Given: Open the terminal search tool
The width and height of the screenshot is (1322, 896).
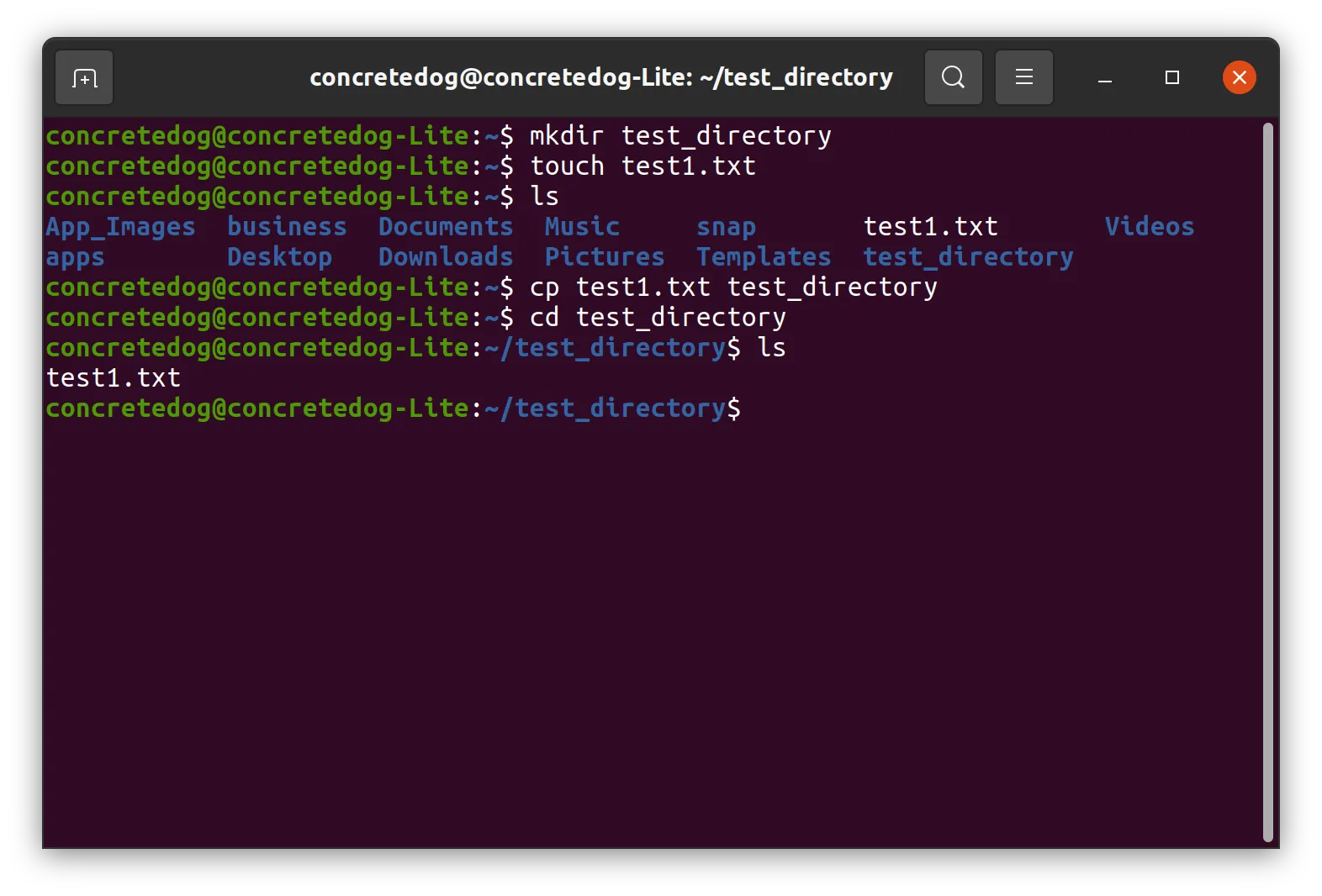Looking at the screenshot, I should click(x=953, y=78).
